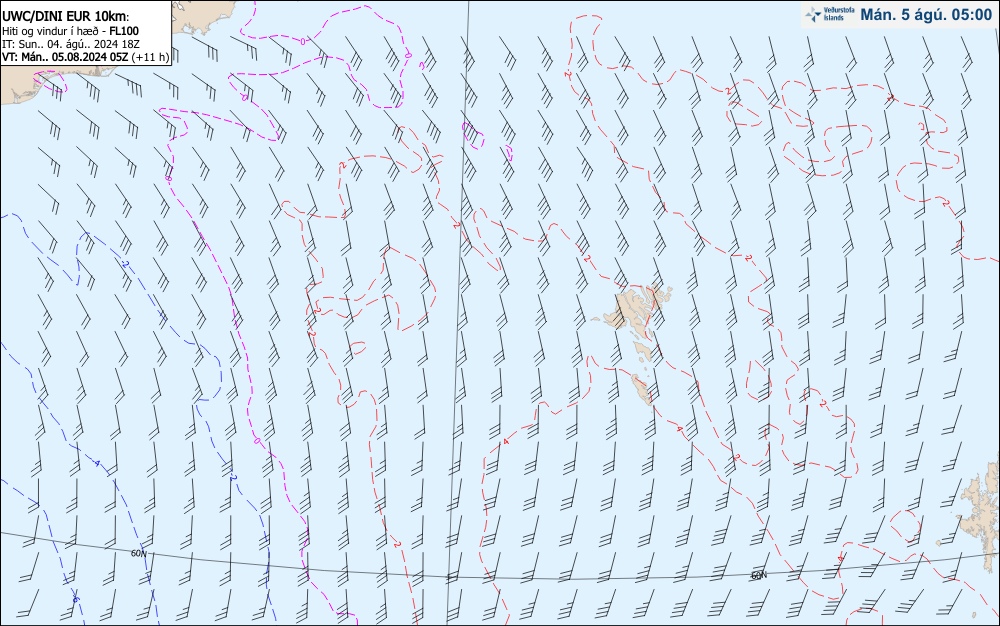Image resolution: width=1000 pixels, height=626 pixels.
Task: Click 'Hiti og vindur í hæð - FL100' line
Action: (70, 31)
